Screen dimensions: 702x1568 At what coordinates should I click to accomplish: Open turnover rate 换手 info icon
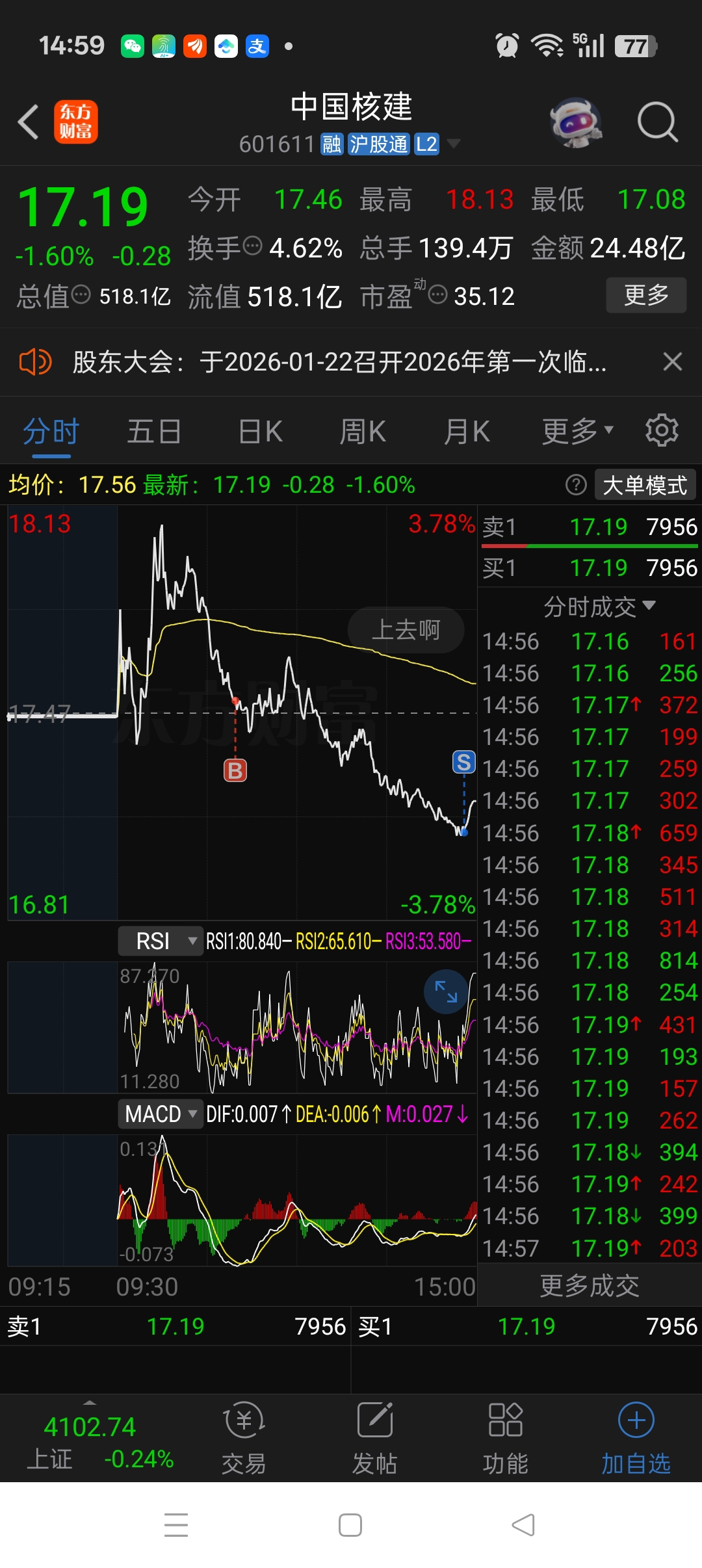coord(252,246)
